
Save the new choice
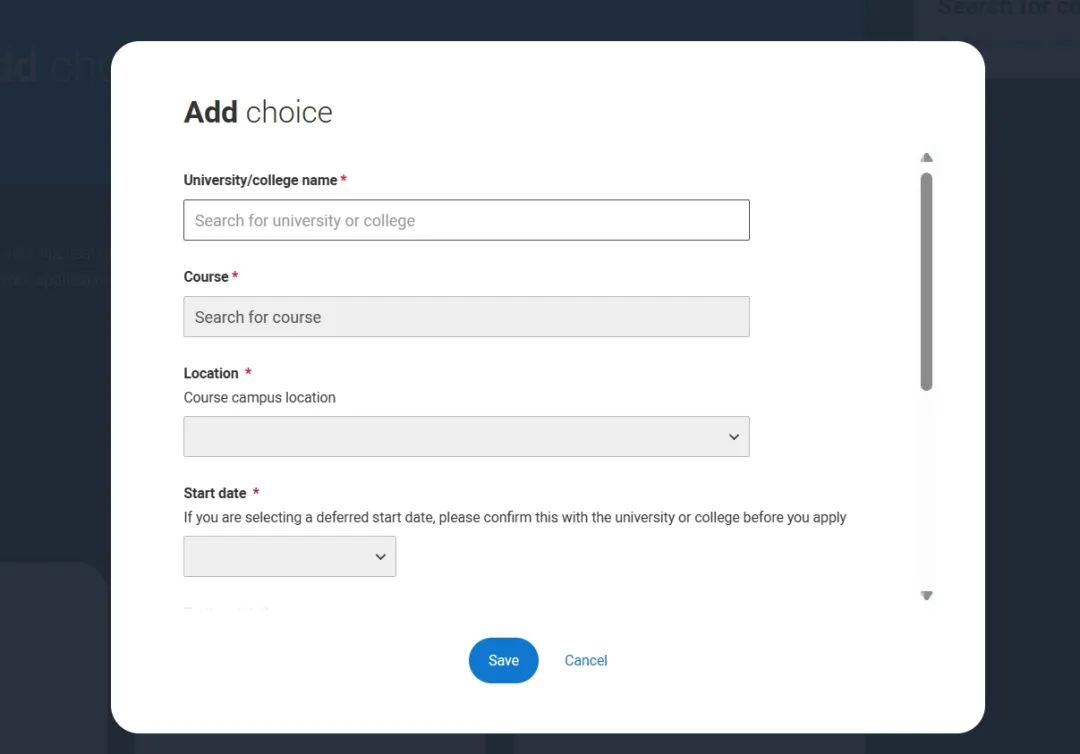pos(503,660)
